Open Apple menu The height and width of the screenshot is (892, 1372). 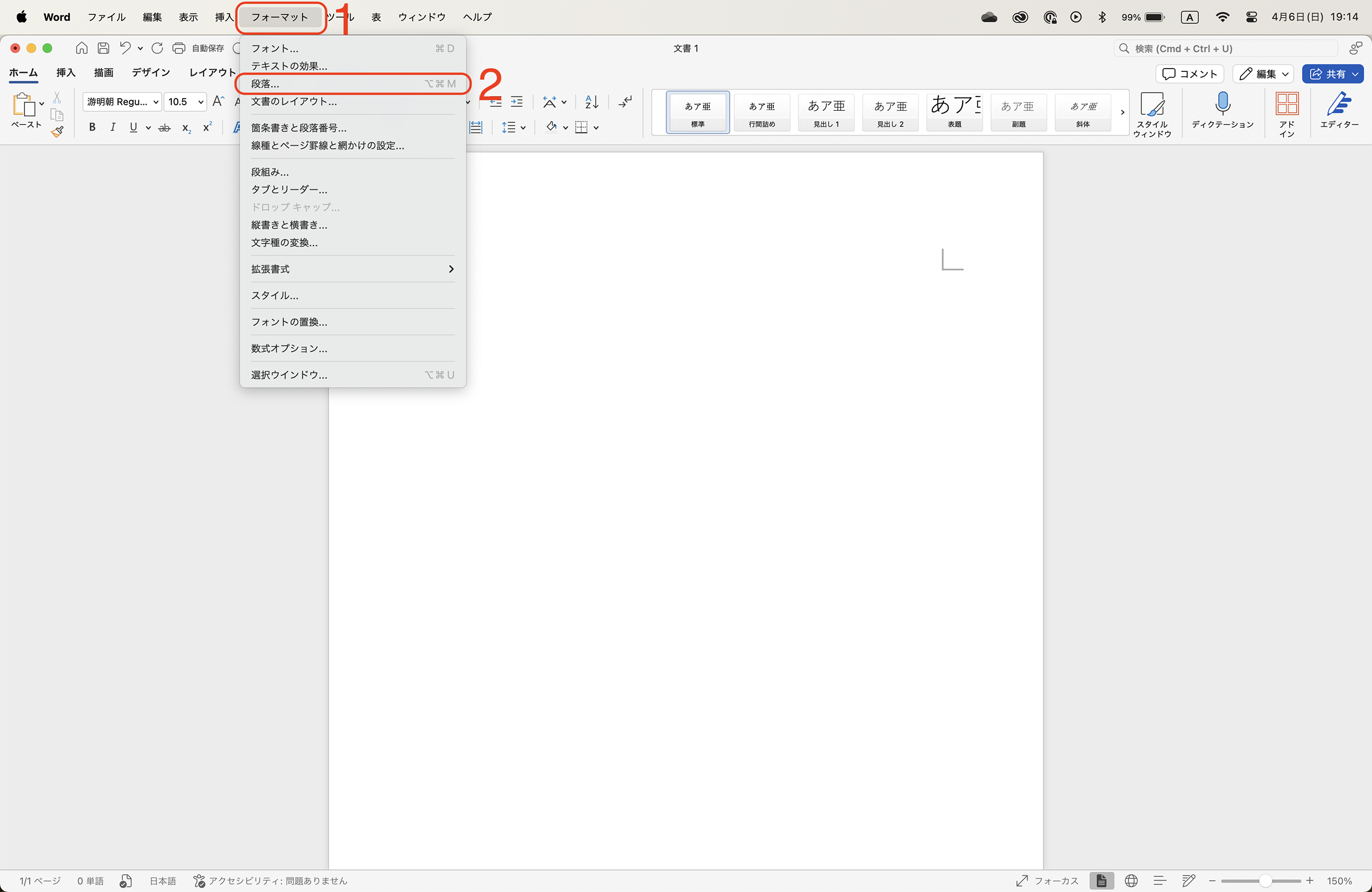point(21,16)
